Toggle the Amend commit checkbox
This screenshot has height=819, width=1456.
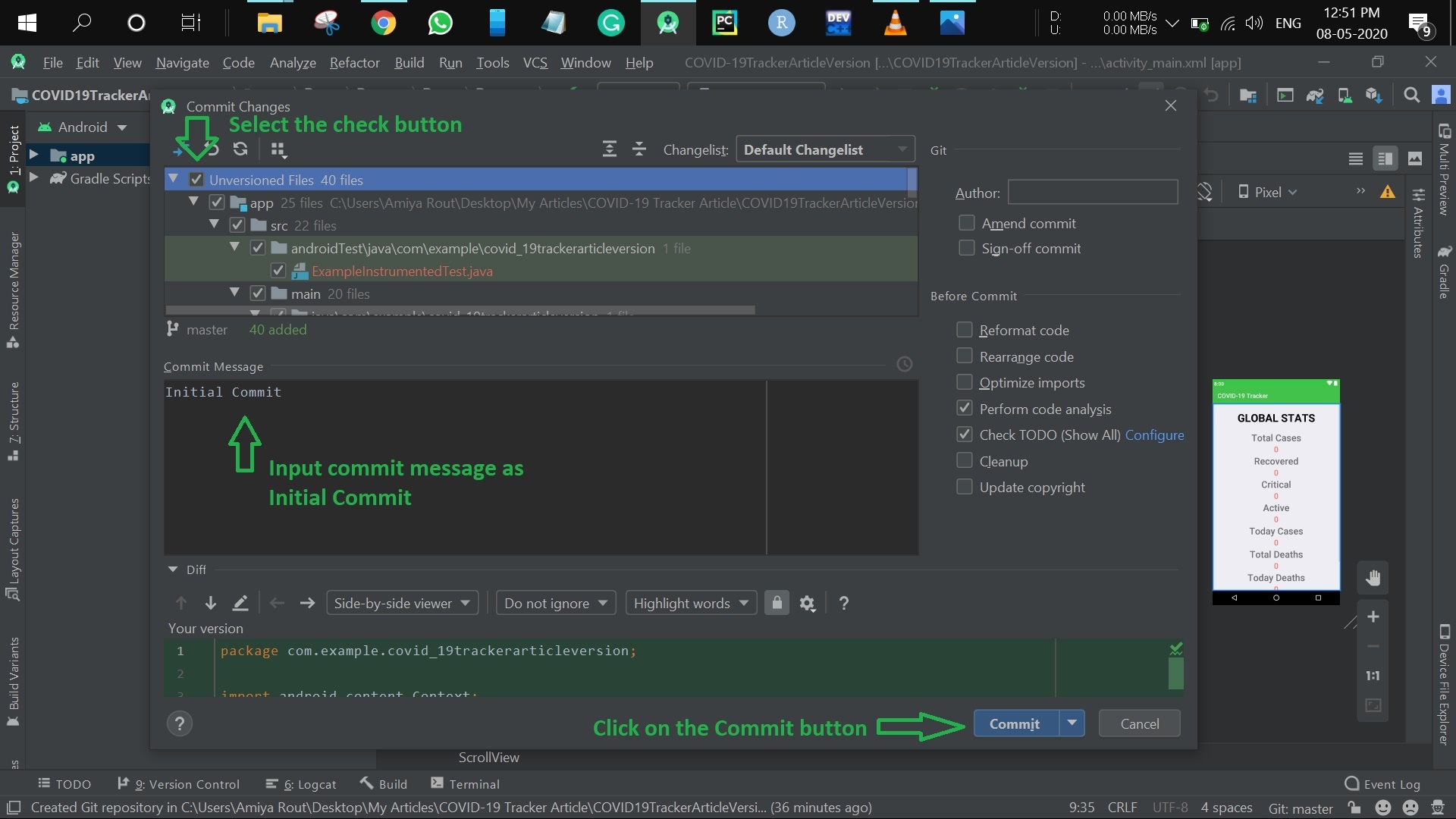(966, 223)
